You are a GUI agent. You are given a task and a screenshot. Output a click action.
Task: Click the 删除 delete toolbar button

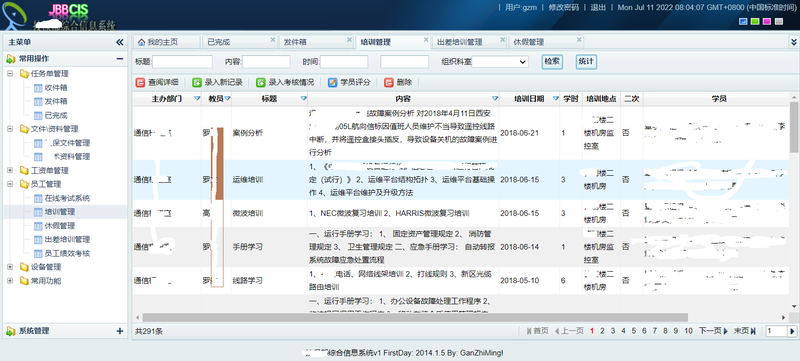[398, 82]
